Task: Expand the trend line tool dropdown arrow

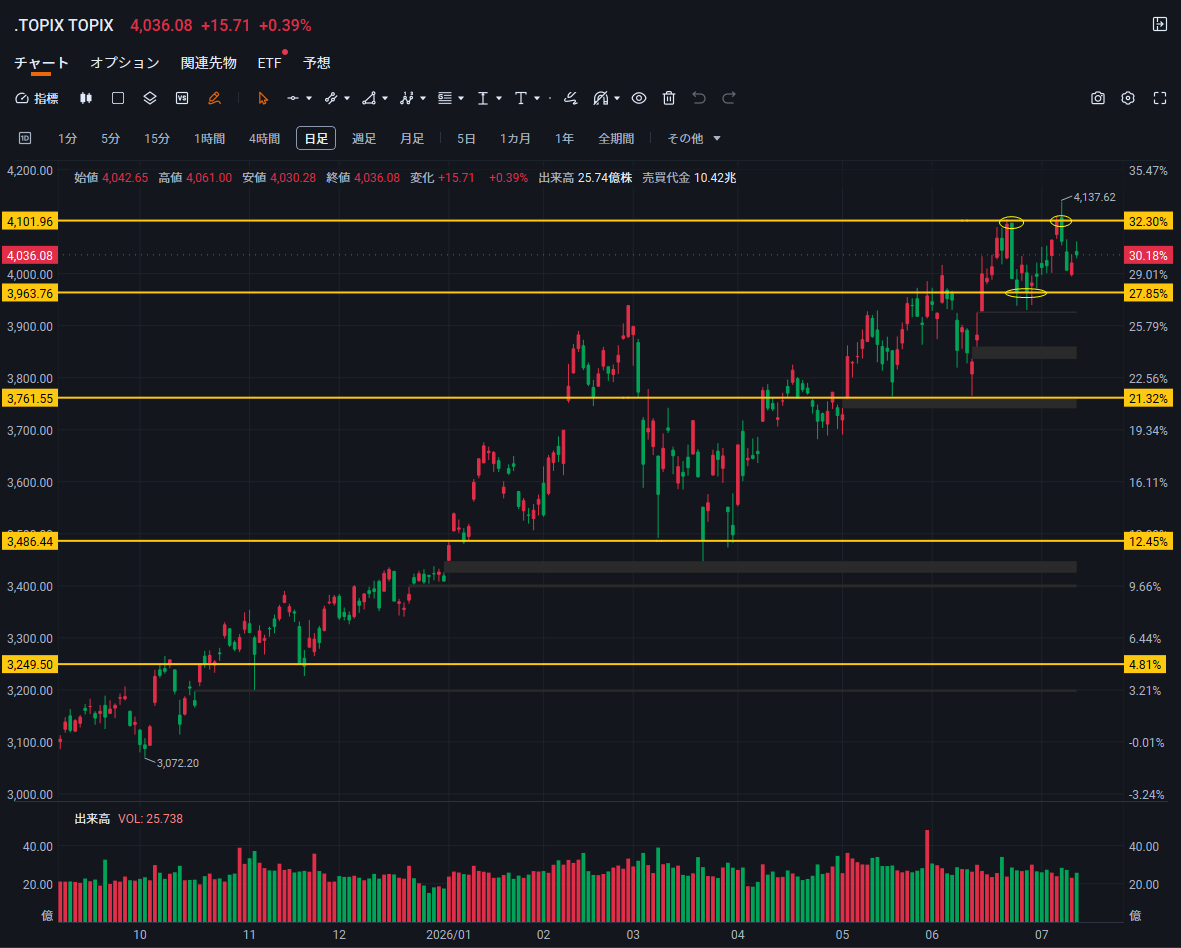Action: (347, 99)
